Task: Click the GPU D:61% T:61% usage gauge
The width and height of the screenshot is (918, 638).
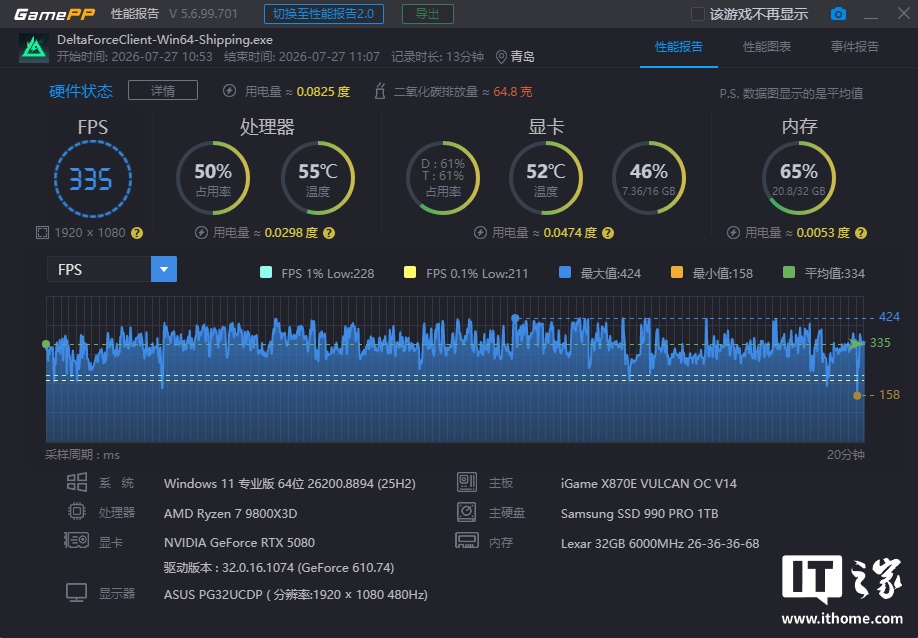Action: 443,178
